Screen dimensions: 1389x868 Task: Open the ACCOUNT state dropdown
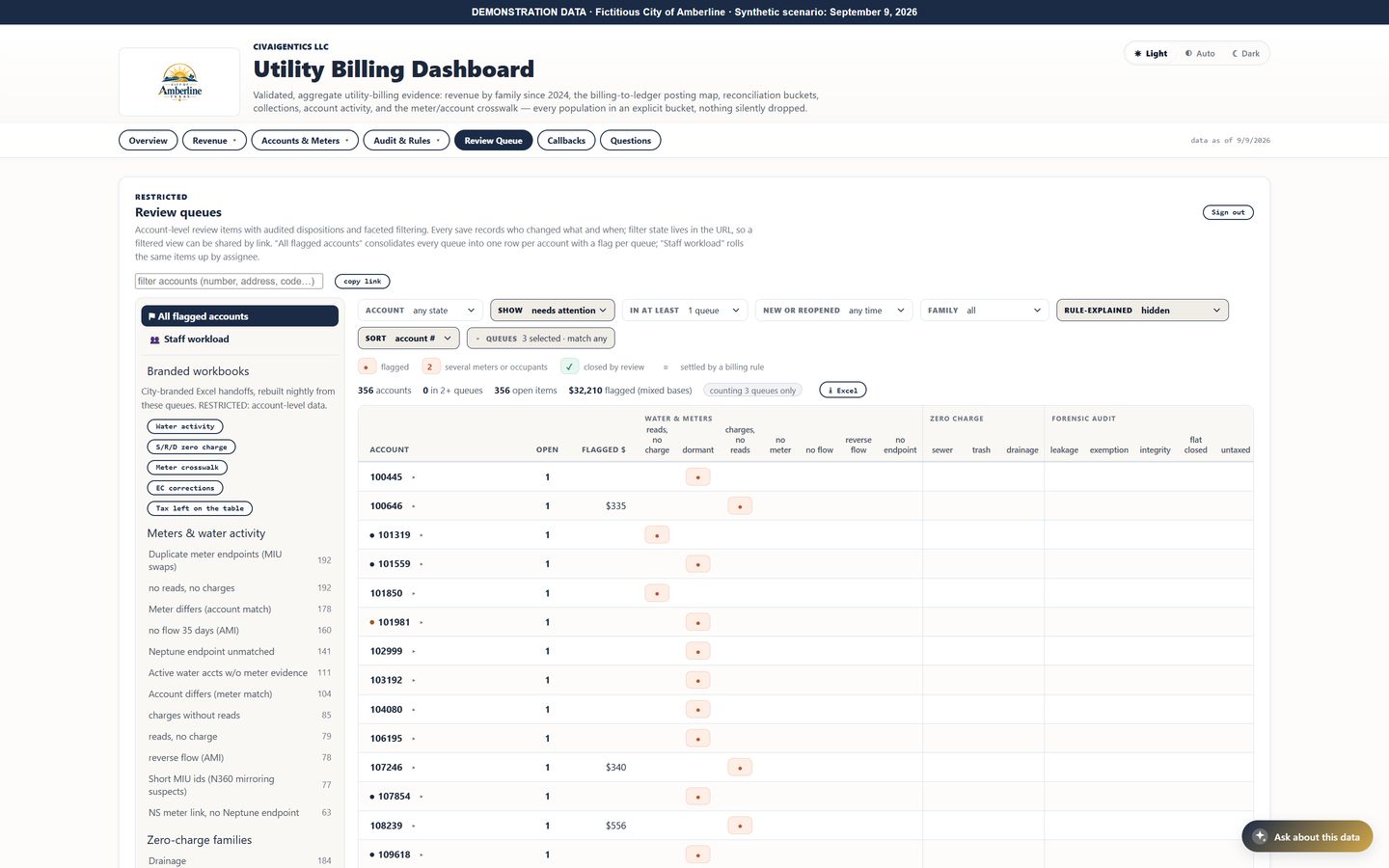[421, 311]
